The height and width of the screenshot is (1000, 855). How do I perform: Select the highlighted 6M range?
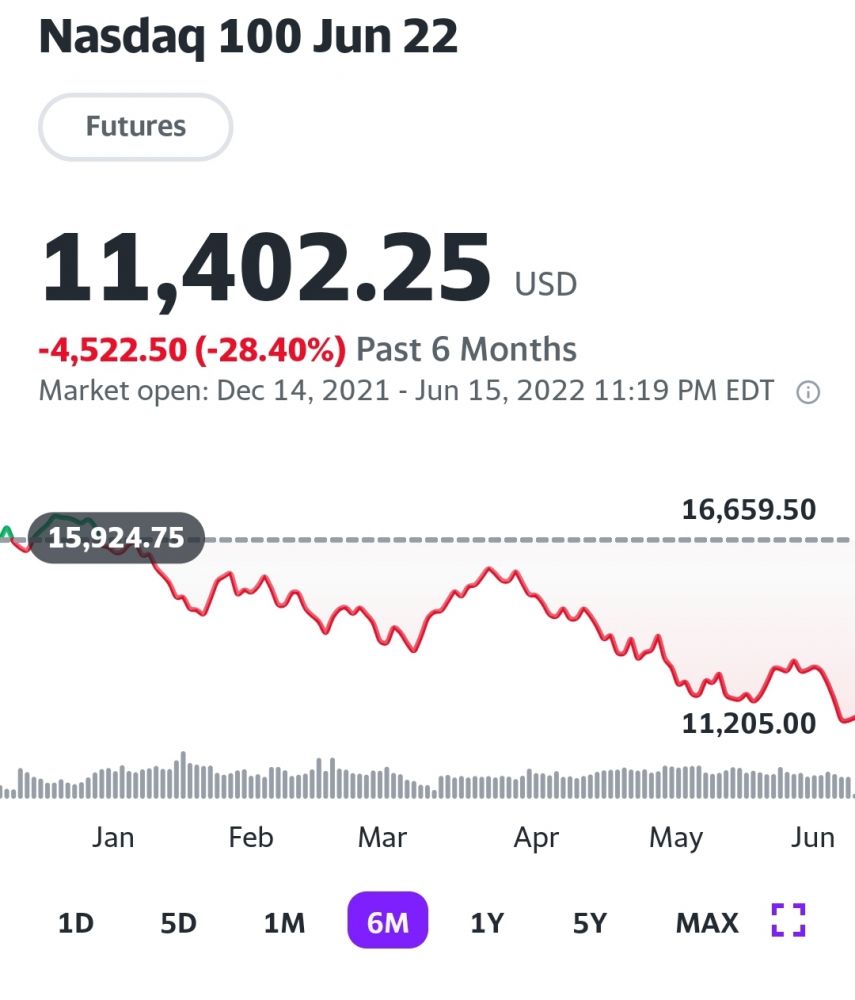tap(387, 920)
